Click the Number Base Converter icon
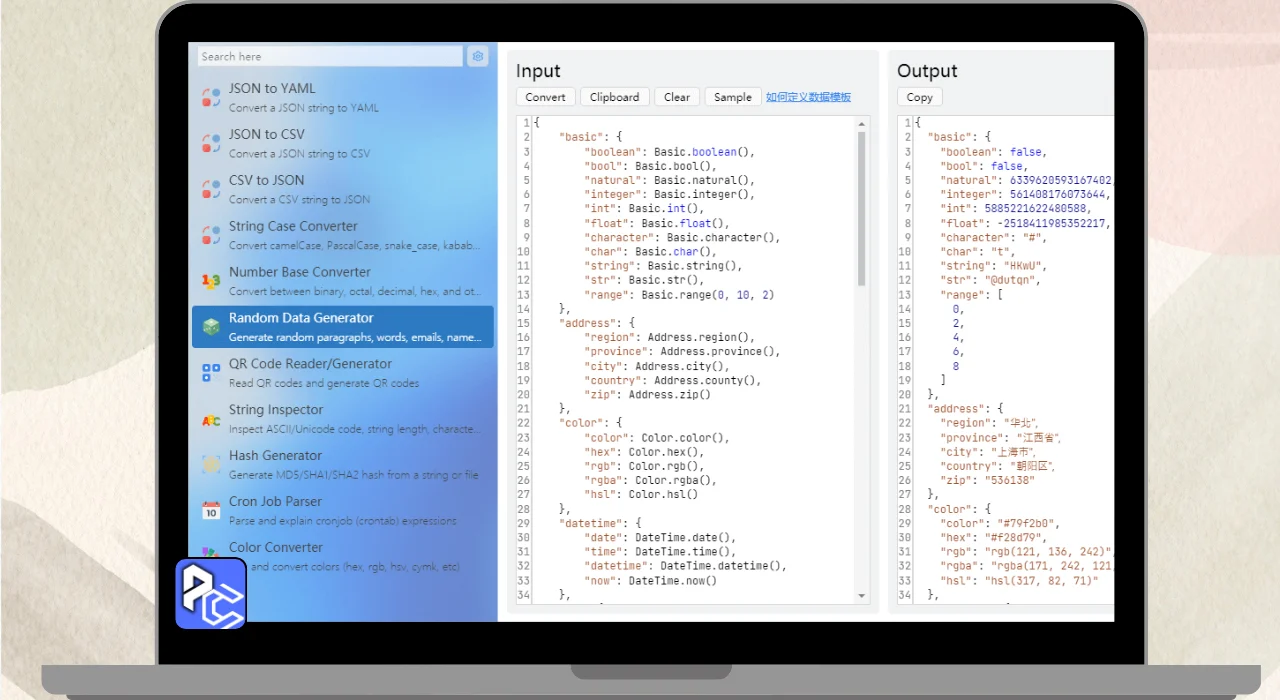This screenshot has width=1280, height=700. (x=211, y=281)
